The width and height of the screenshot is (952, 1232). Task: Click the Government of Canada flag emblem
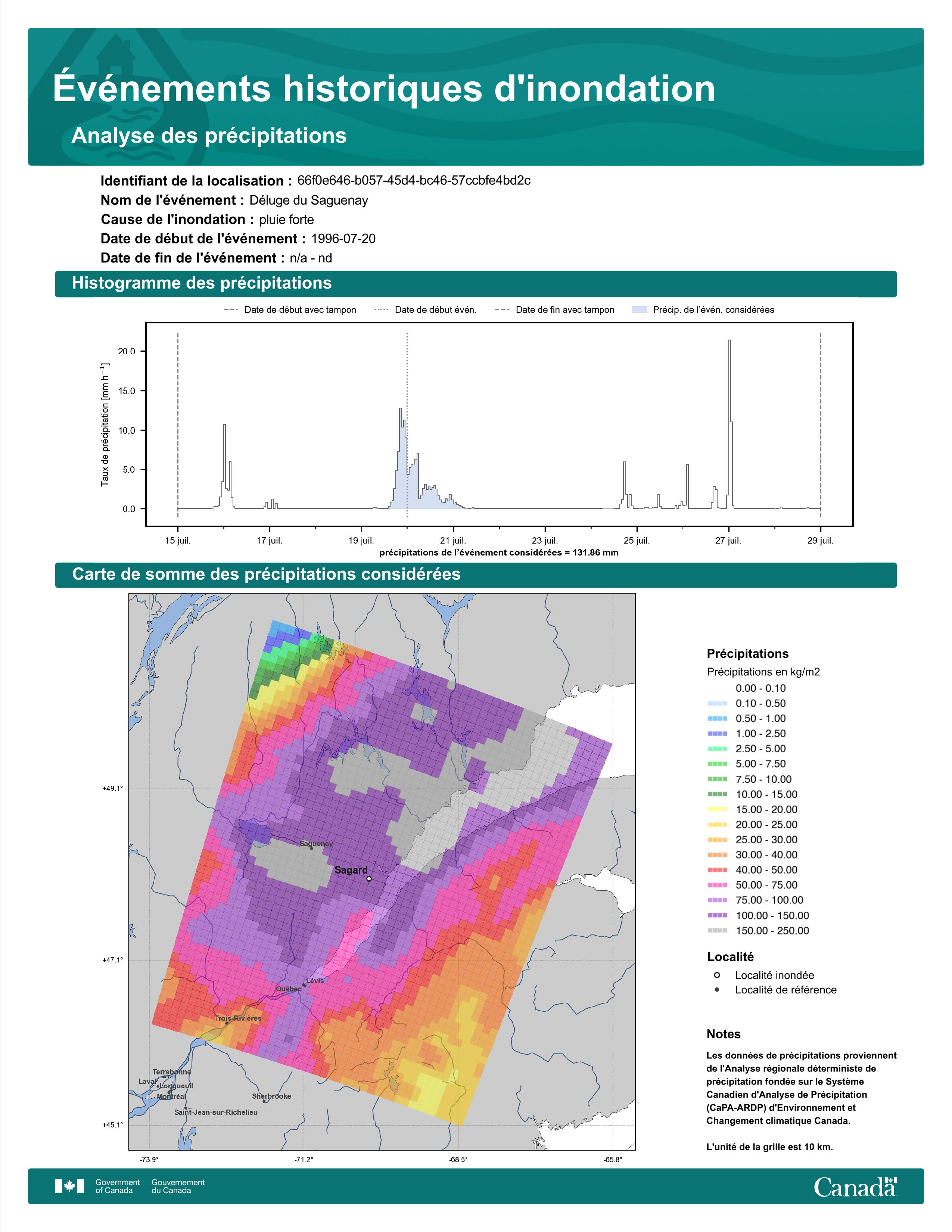[x=69, y=1186]
